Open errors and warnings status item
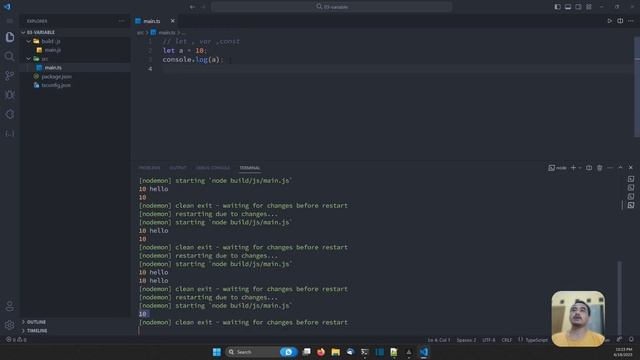The image size is (640, 360). pos(16,340)
